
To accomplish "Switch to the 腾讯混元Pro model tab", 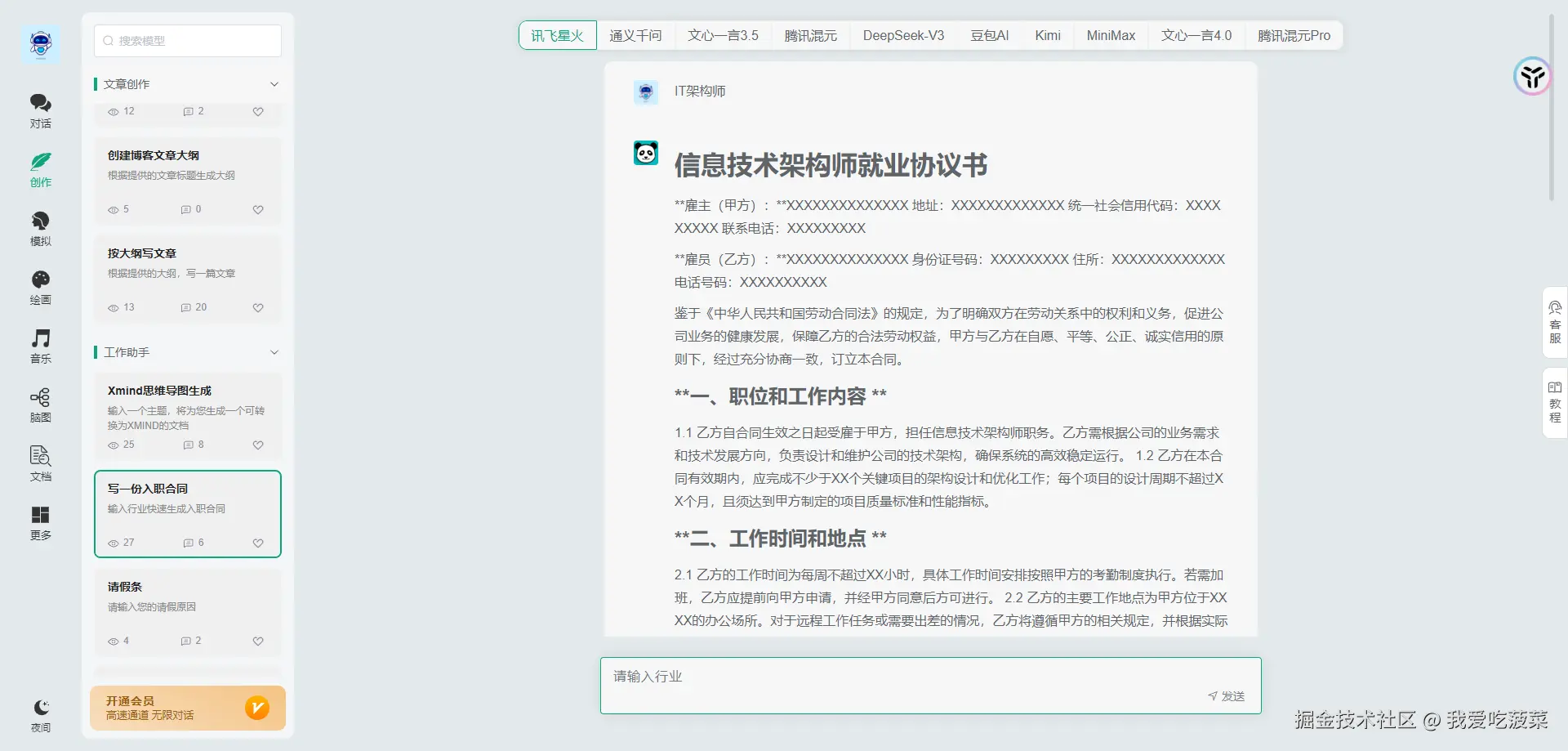I will tap(1294, 35).
